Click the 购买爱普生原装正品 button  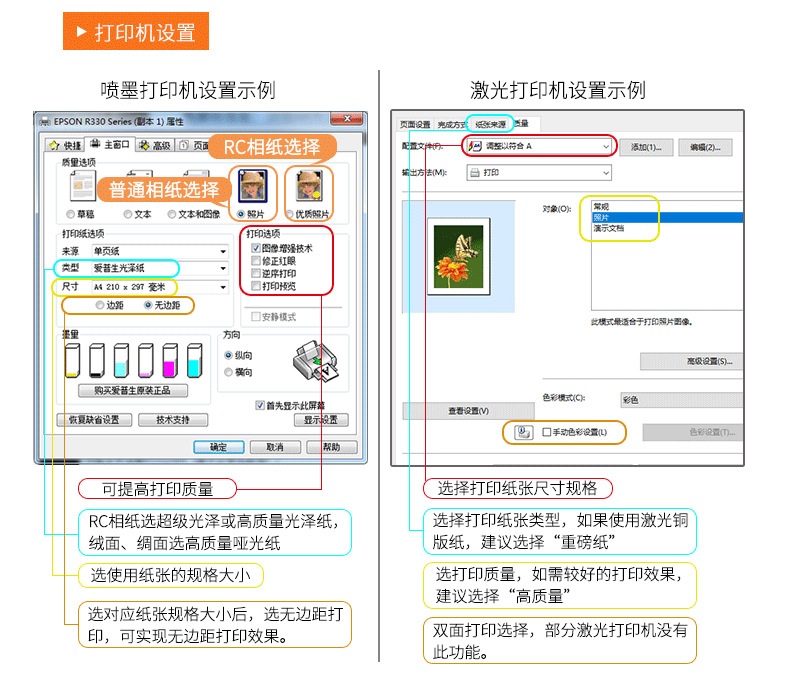point(133,391)
